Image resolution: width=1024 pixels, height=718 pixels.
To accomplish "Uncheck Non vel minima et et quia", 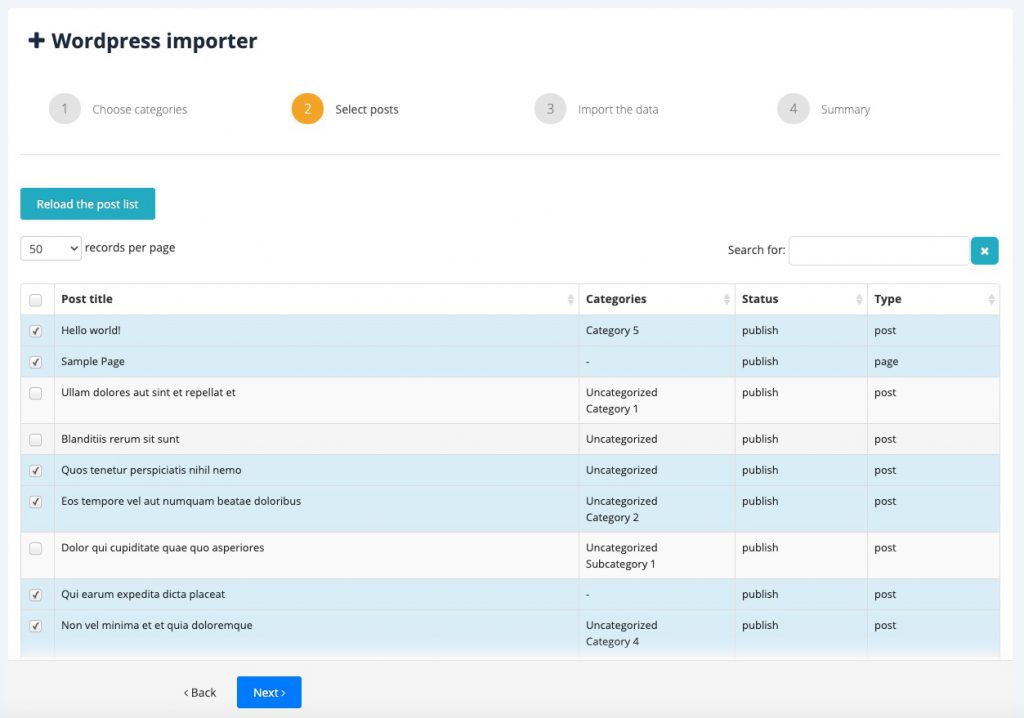I will [x=35, y=626].
